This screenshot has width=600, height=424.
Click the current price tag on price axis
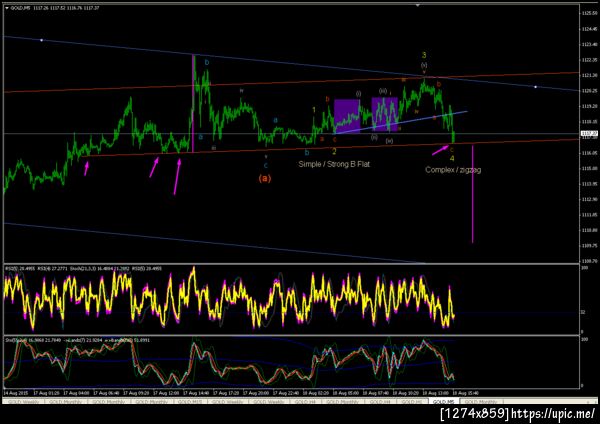pos(589,134)
